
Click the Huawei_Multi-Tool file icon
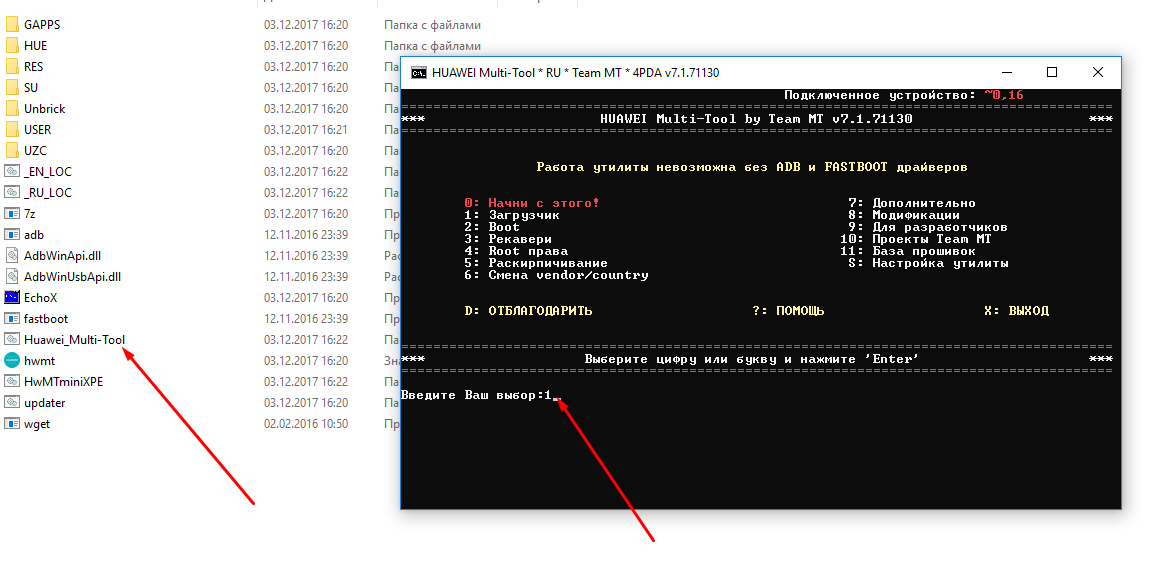pyautogui.click(x=12, y=340)
